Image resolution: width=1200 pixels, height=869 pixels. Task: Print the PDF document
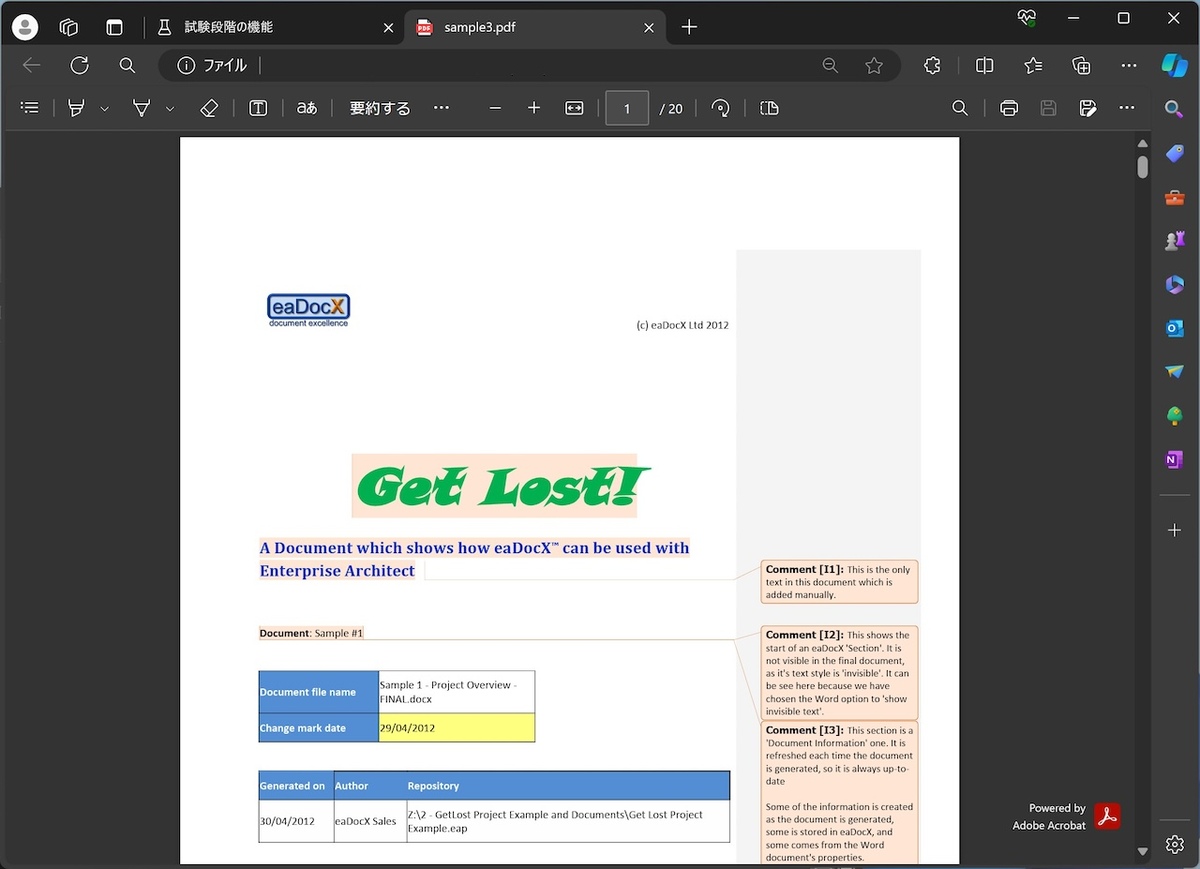pyautogui.click(x=1009, y=108)
